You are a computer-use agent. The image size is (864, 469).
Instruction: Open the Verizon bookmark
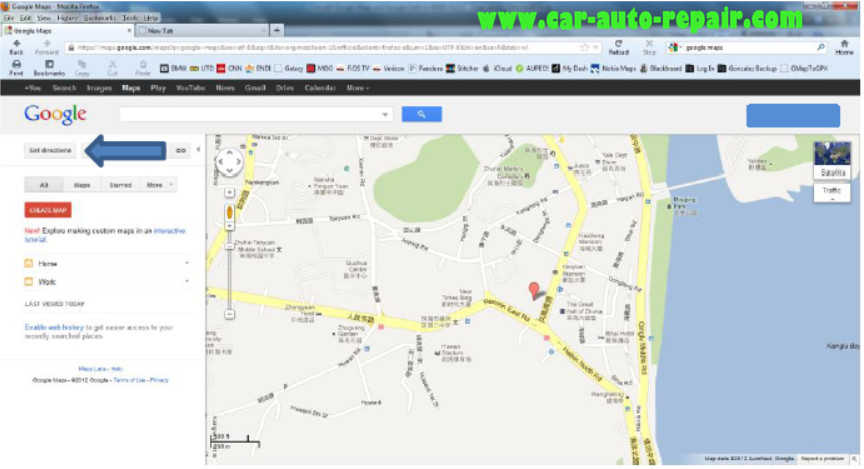389,68
